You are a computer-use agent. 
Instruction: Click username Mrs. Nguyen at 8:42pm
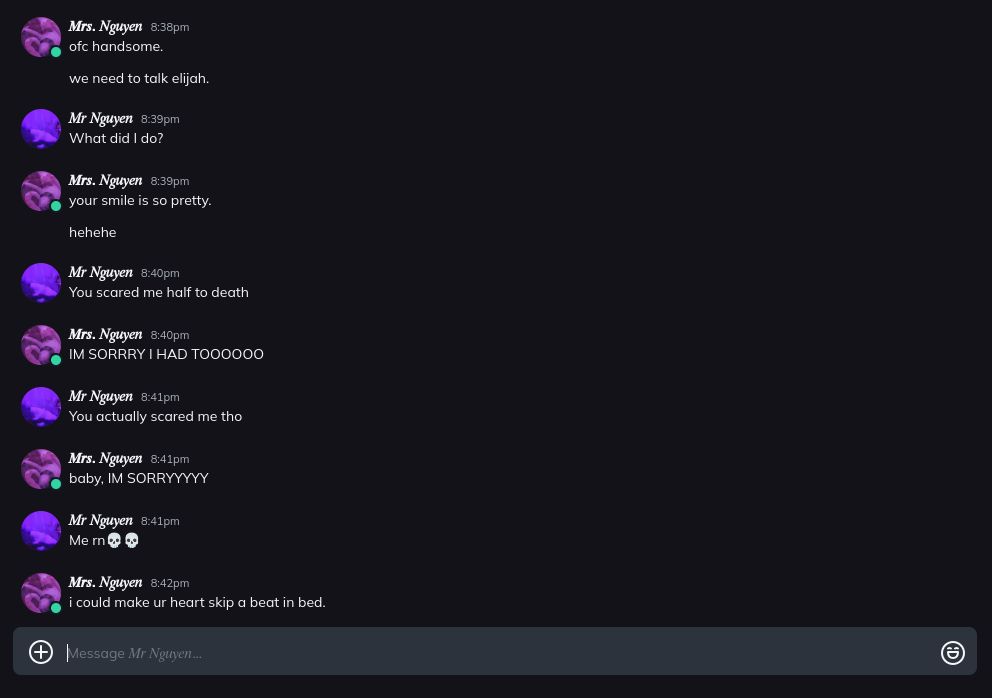click(105, 583)
